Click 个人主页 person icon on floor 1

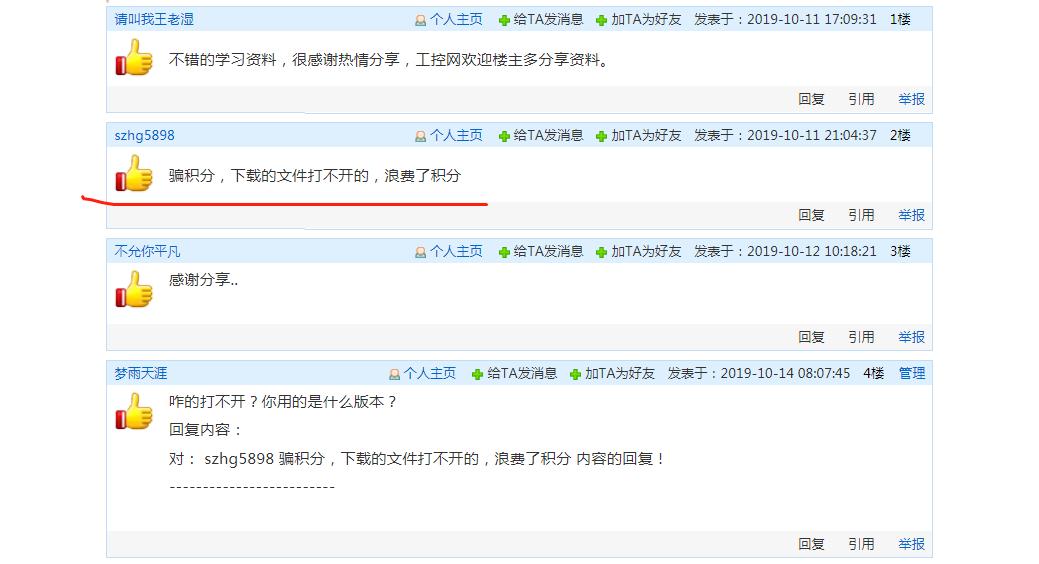pyautogui.click(x=421, y=20)
